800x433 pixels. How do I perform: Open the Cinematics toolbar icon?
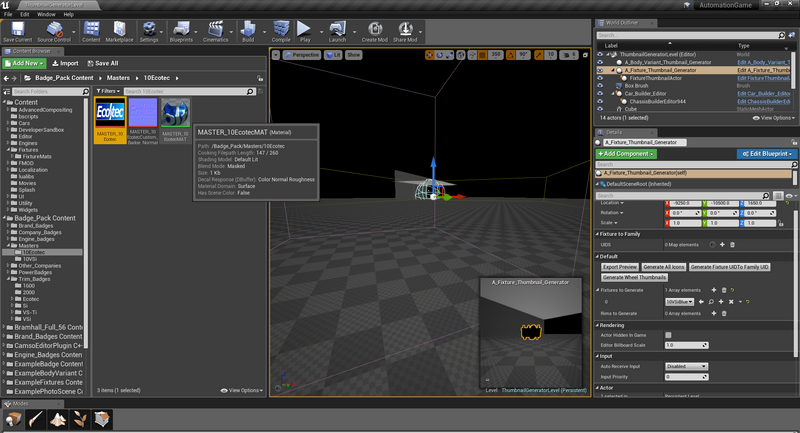pyautogui.click(x=215, y=30)
